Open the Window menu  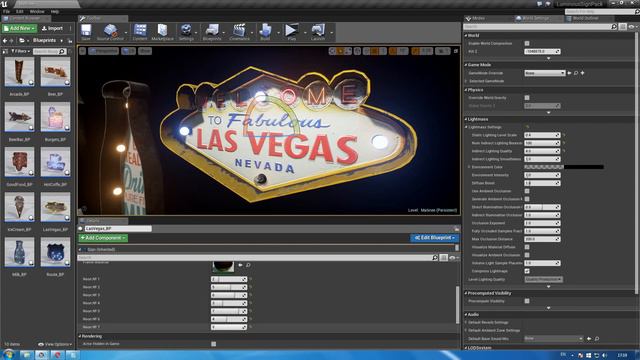tap(37, 11)
